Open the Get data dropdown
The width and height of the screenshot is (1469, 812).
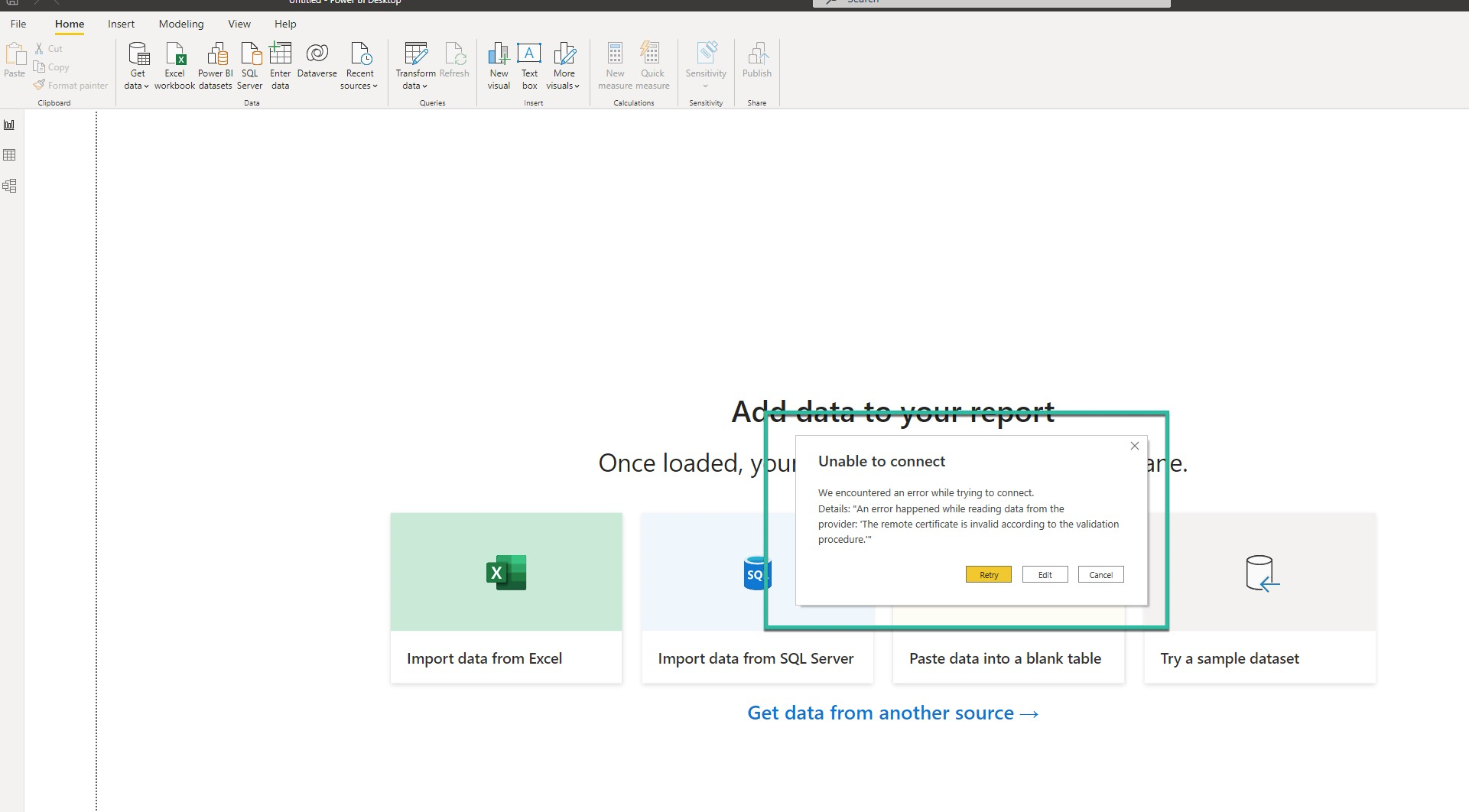(137, 67)
